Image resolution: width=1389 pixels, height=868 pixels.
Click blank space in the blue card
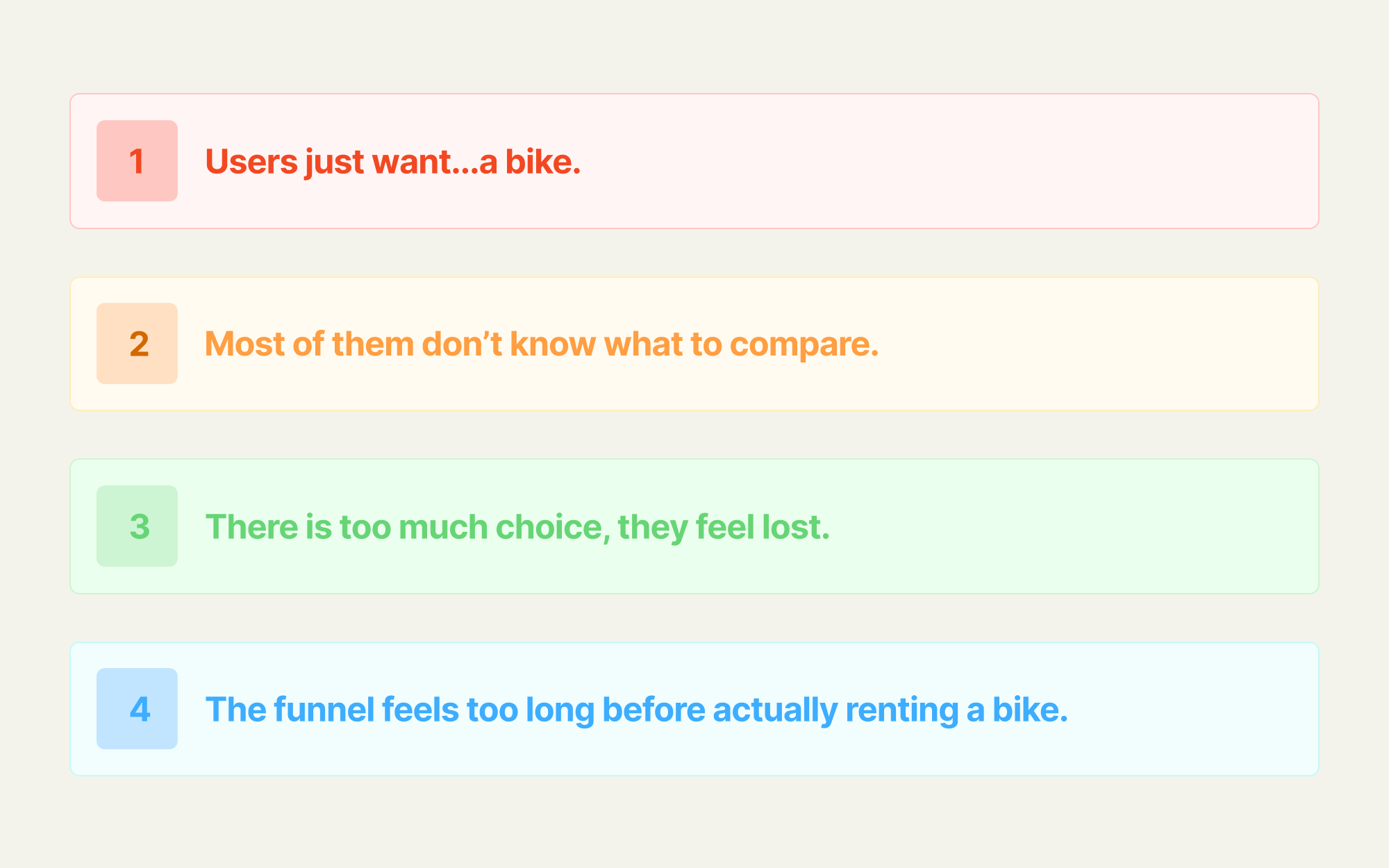[x=1195, y=709]
